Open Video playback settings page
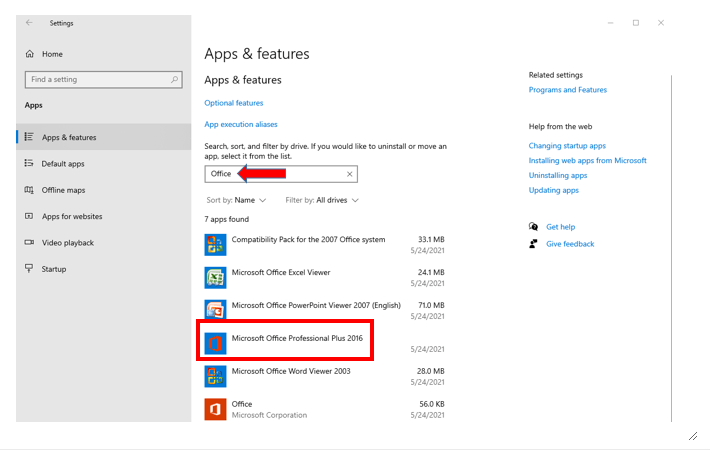The width and height of the screenshot is (710, 455). [x=68, y=243]
